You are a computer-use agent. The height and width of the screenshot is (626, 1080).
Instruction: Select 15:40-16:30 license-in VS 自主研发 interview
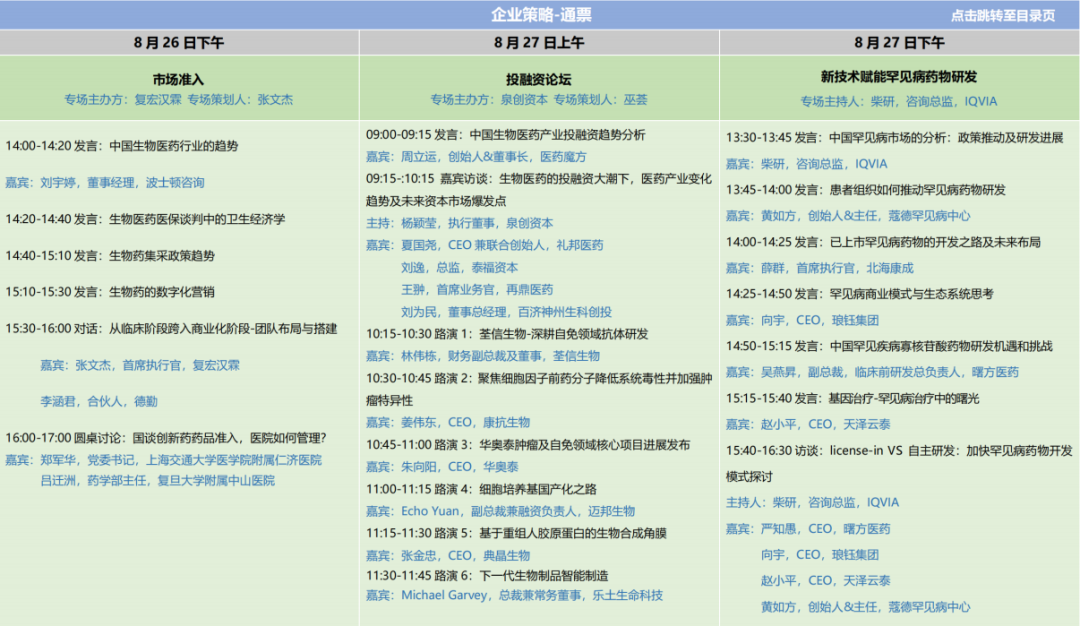[x=899, y=450]
